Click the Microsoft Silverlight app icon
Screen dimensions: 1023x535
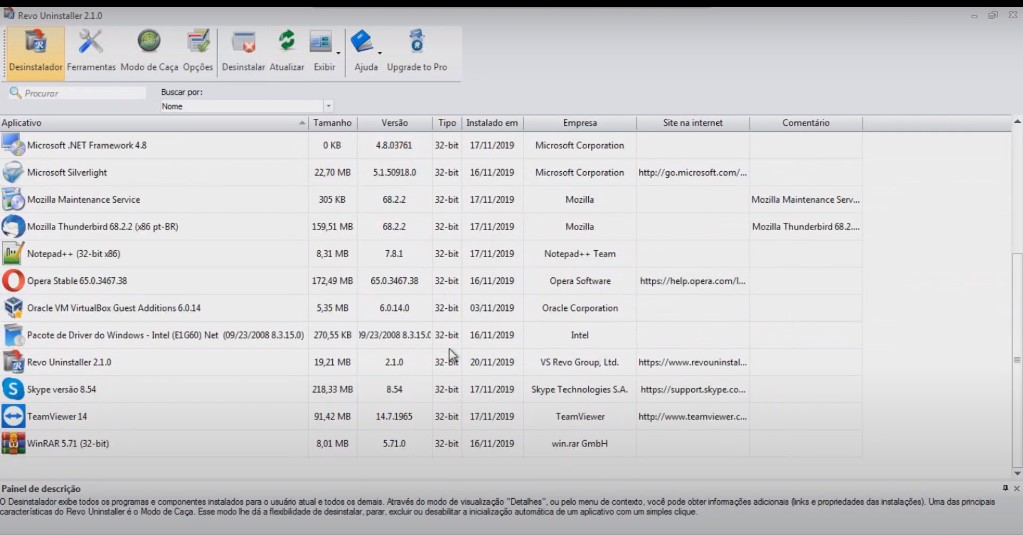(13, 172)
